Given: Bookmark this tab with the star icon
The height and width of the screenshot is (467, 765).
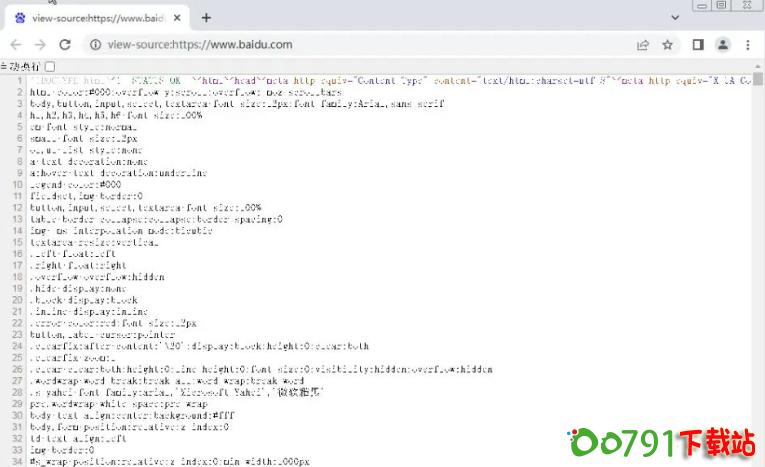Looking at the screenshot, I should coord(667,45).
